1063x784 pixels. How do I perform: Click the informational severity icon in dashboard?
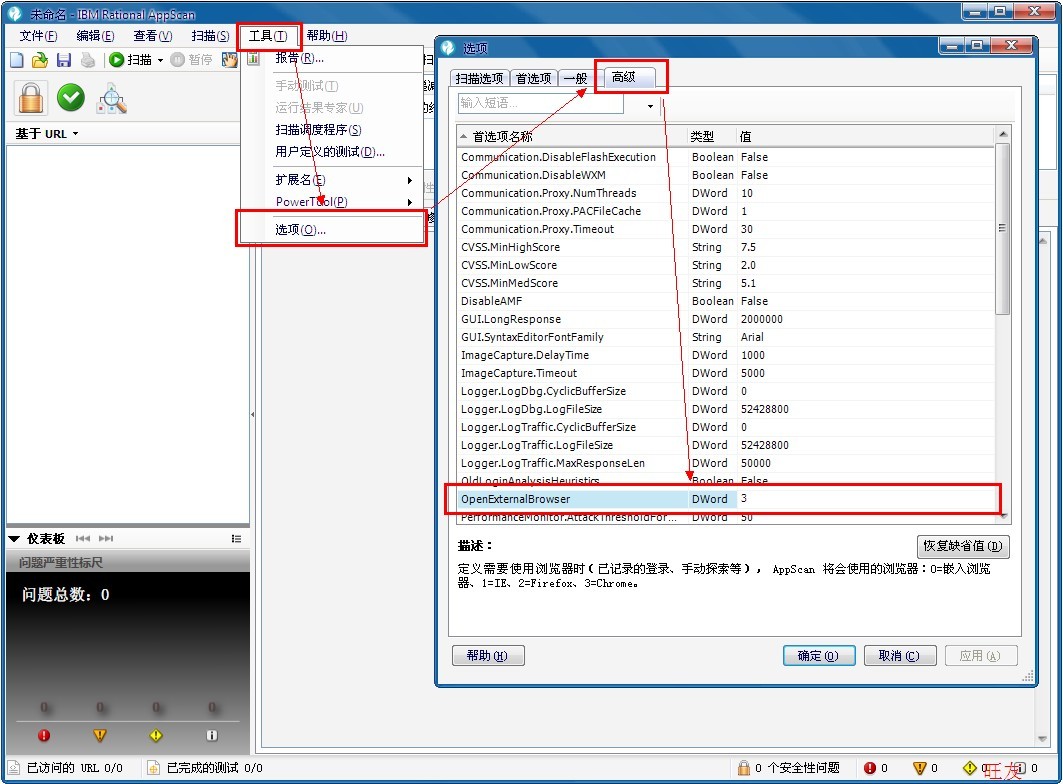tap(212, 735)
